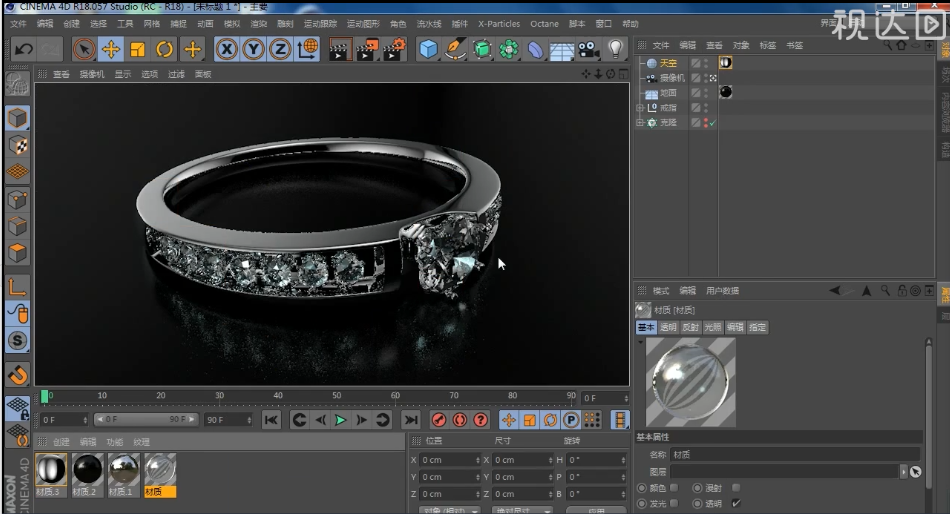
Task: Open the 图层 layer dropdown arrow
Action: coord(904,472)
